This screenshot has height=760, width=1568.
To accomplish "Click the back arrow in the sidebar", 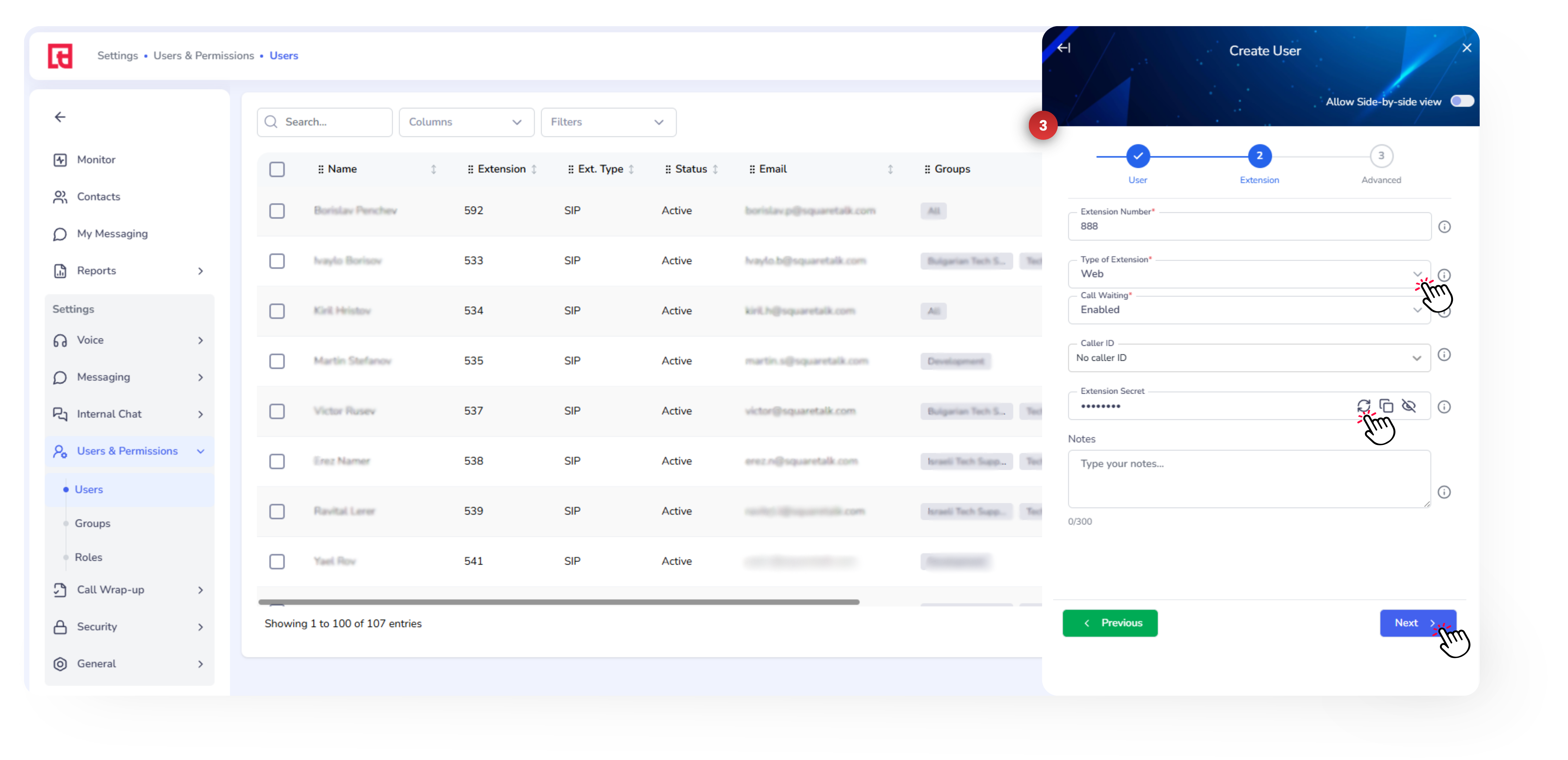I will [60, 117].
